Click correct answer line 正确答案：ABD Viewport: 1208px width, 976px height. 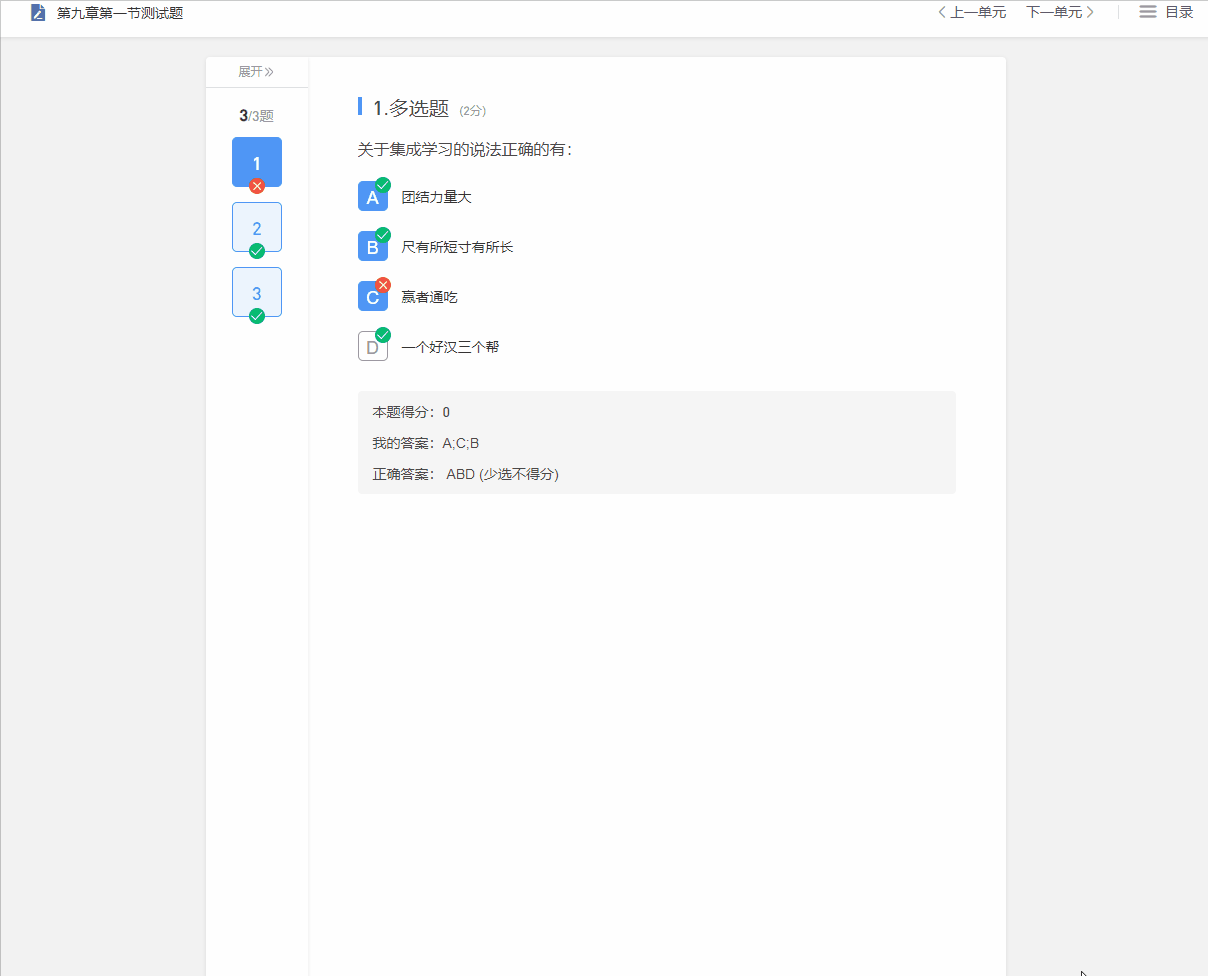[x=466, y=474]
